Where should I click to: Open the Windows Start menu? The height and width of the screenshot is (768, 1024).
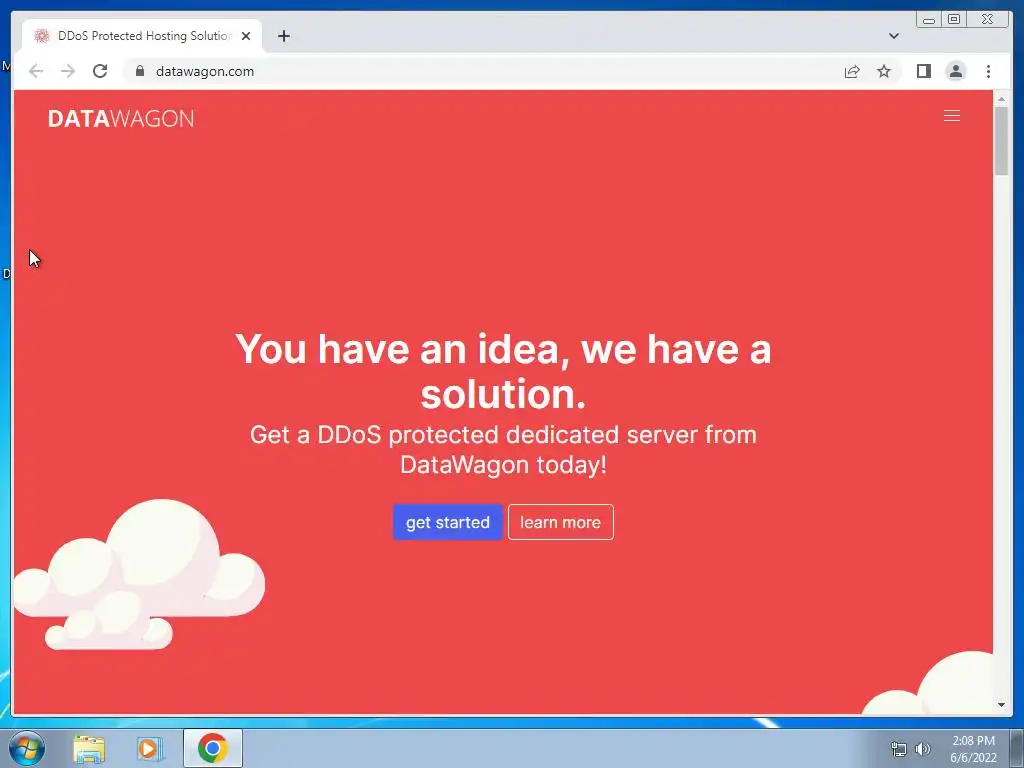click(x=27, y=748)
